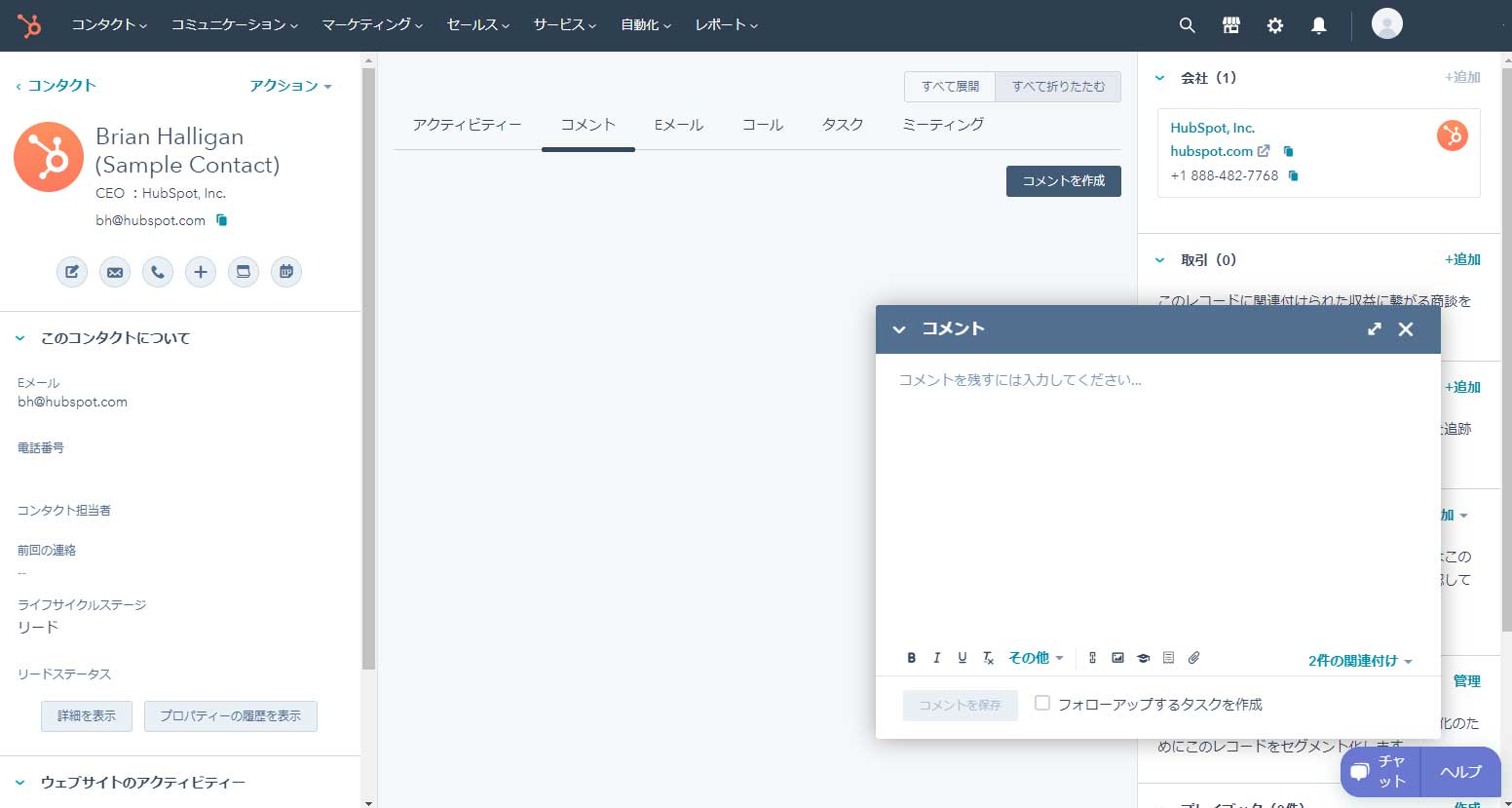Insert a link in the comment
1512x808 pixels.
click(x=1093, y=658)
